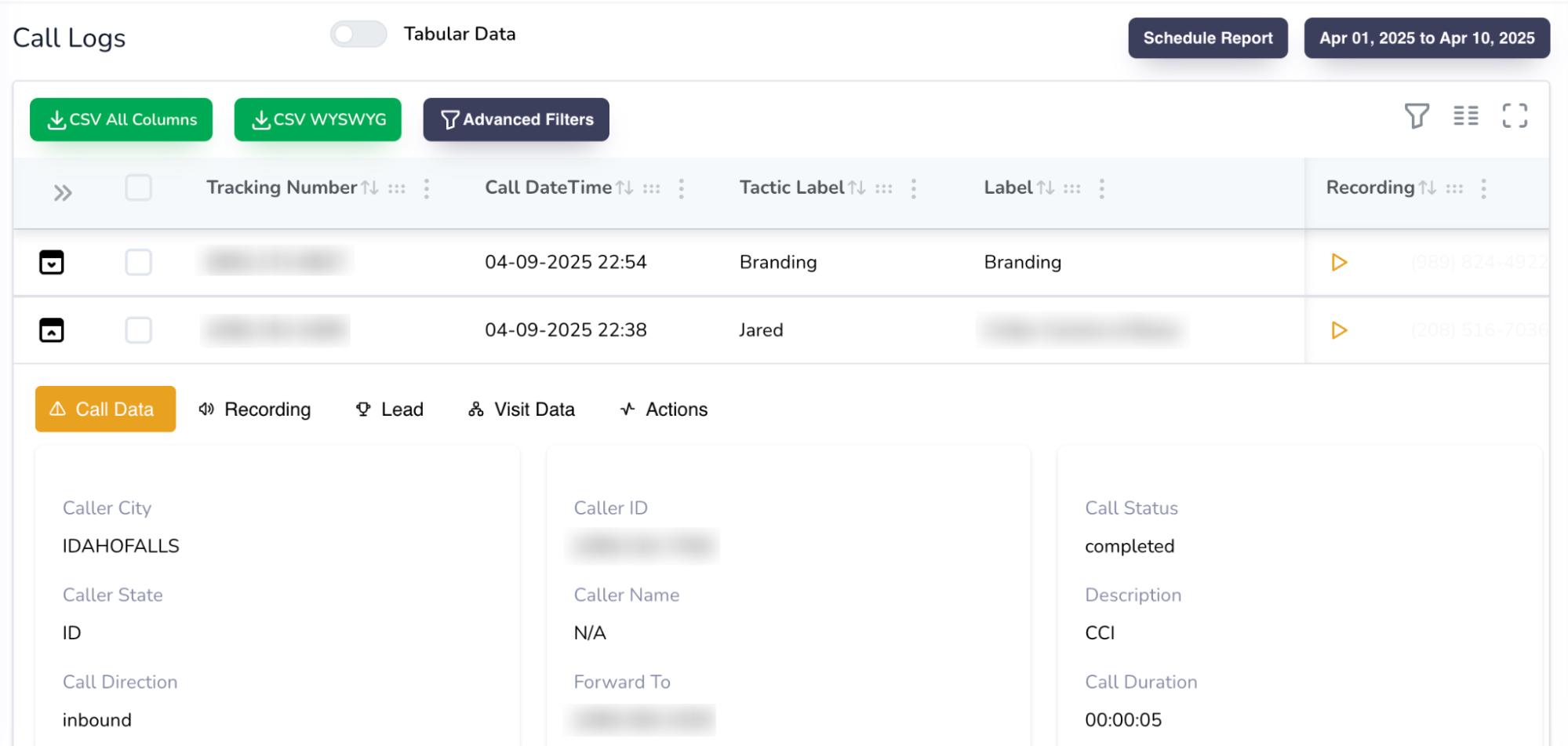This screenshot has width=1568, height=746.
Task: Open the Apr 01 to Apr 10 date range picker
Action: (x=1426, y=38)
